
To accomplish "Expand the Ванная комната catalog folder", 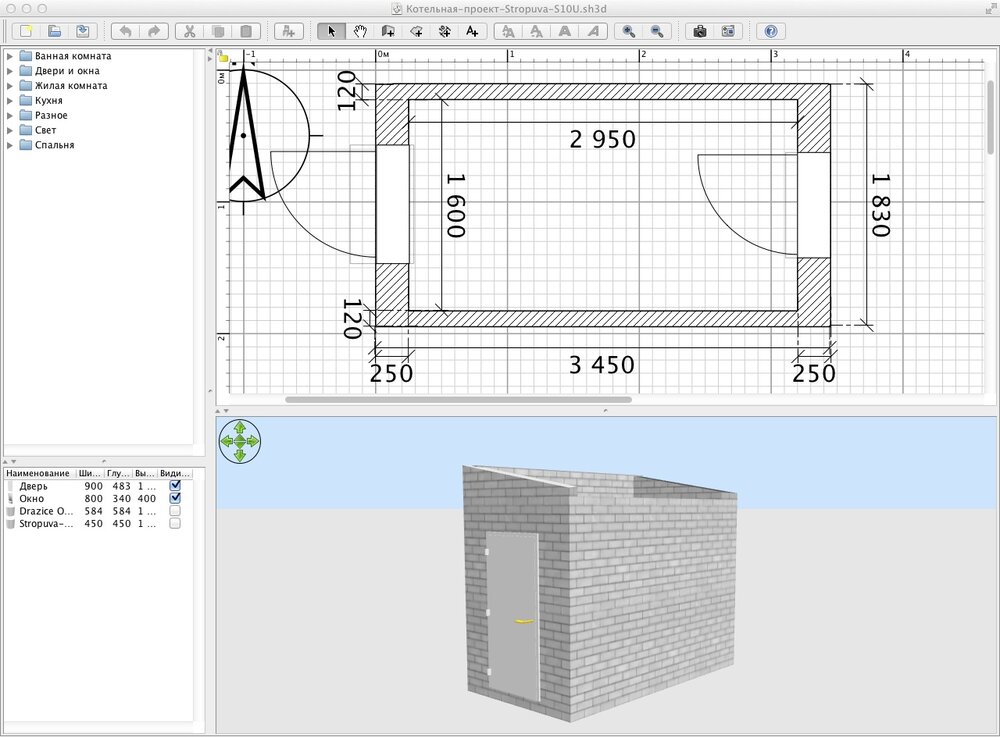I will tap(10, 56).
